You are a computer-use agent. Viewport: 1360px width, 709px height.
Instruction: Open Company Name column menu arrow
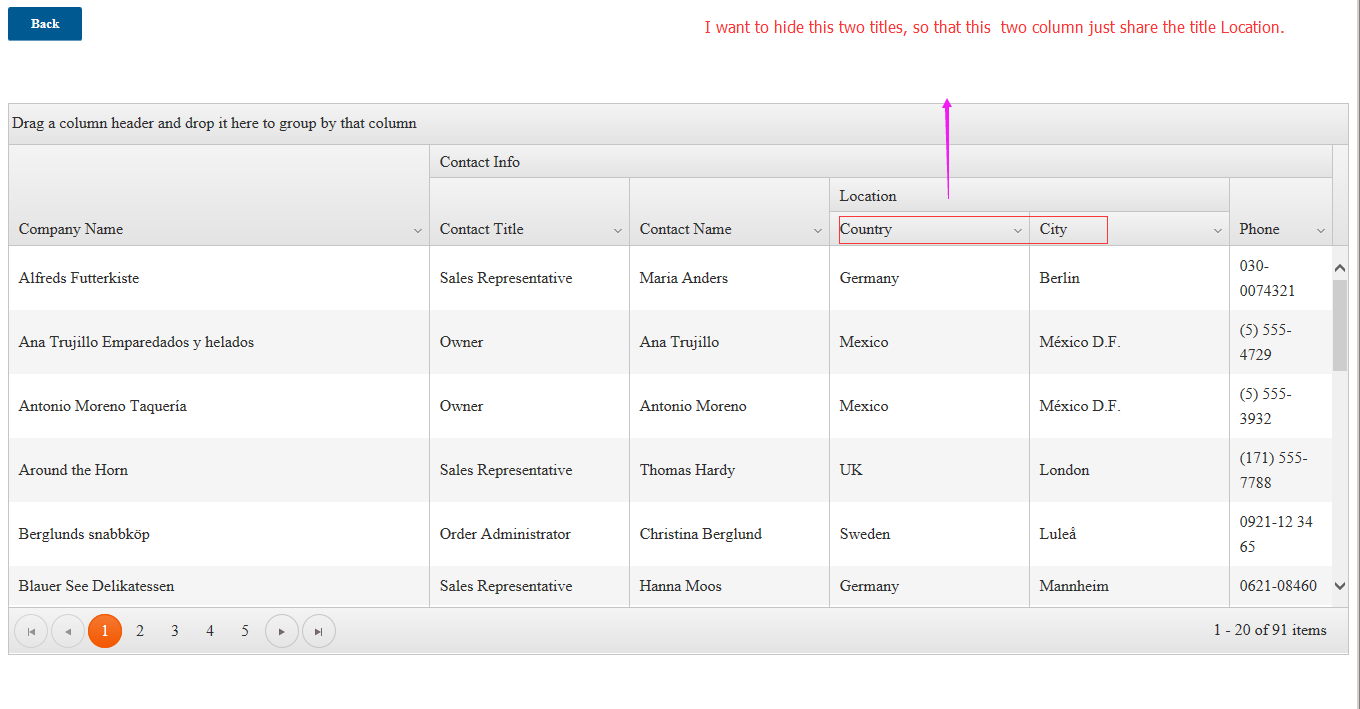(x=418, y=230)
